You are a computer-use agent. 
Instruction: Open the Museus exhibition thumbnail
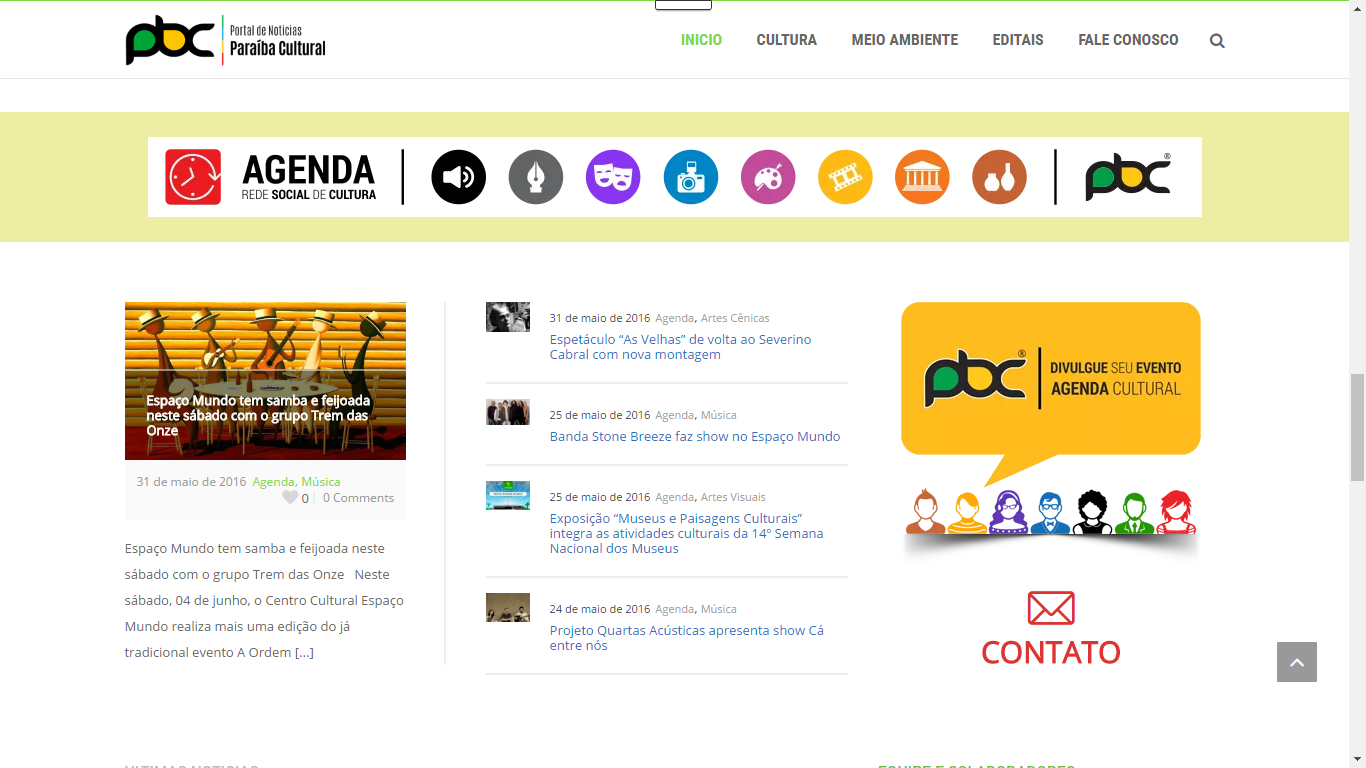(x=508, y=495)
